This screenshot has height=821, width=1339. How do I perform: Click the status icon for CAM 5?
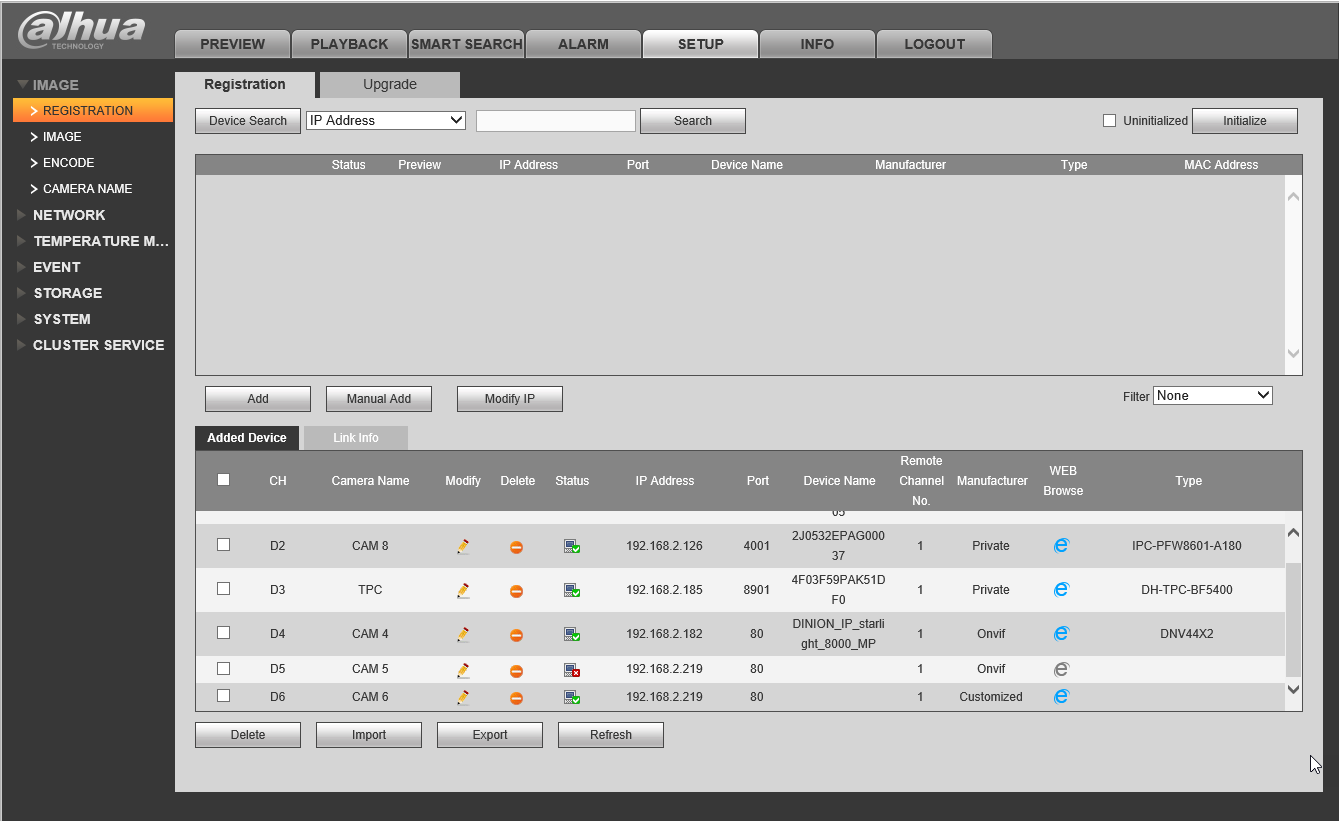pyautogui.click(x=571, y=670)
